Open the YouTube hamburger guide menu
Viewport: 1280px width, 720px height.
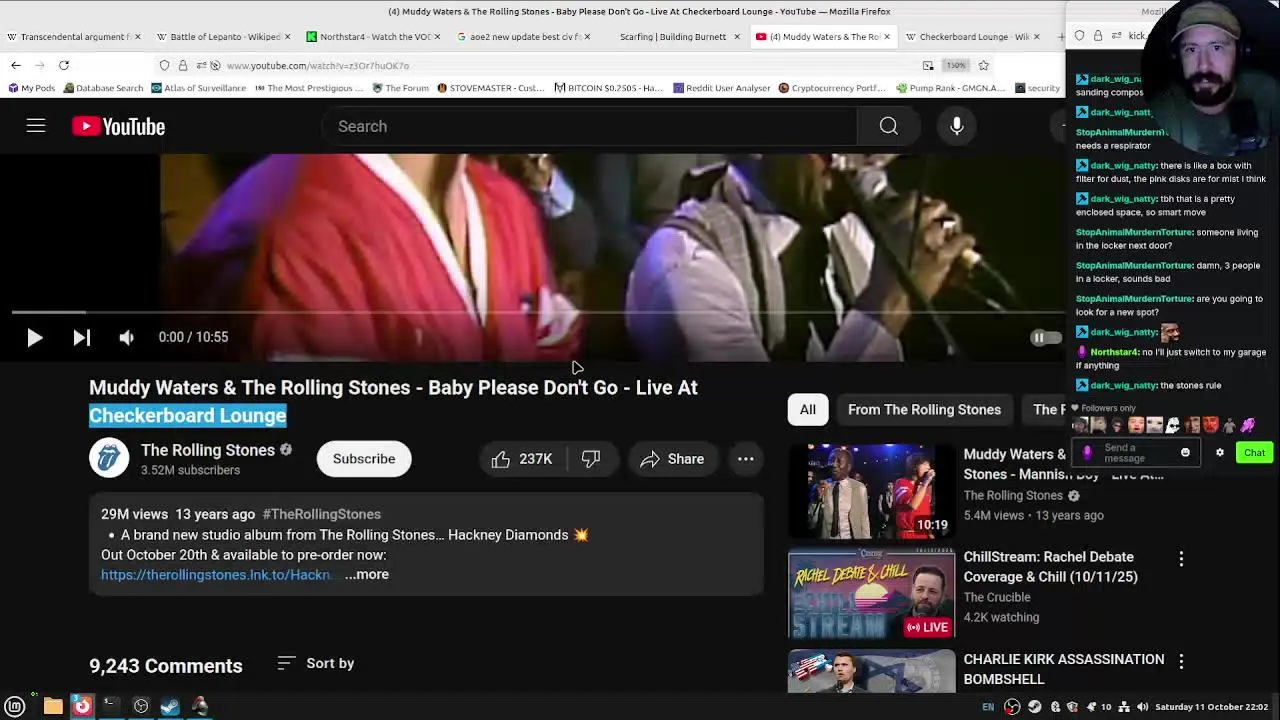click(x=36, y=126)
